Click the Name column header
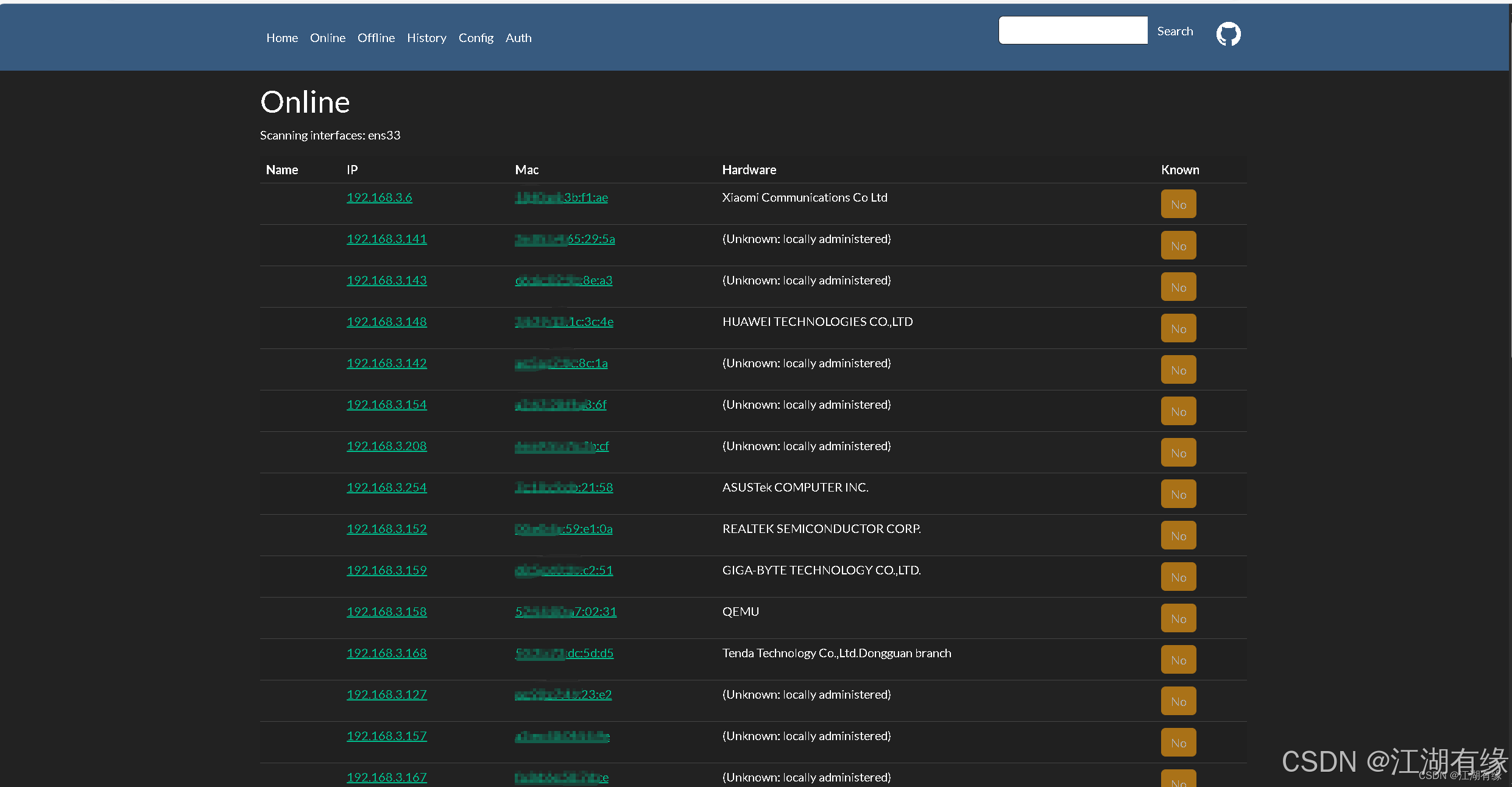Viewport: 1512px width, 787px height. (282, 170)
